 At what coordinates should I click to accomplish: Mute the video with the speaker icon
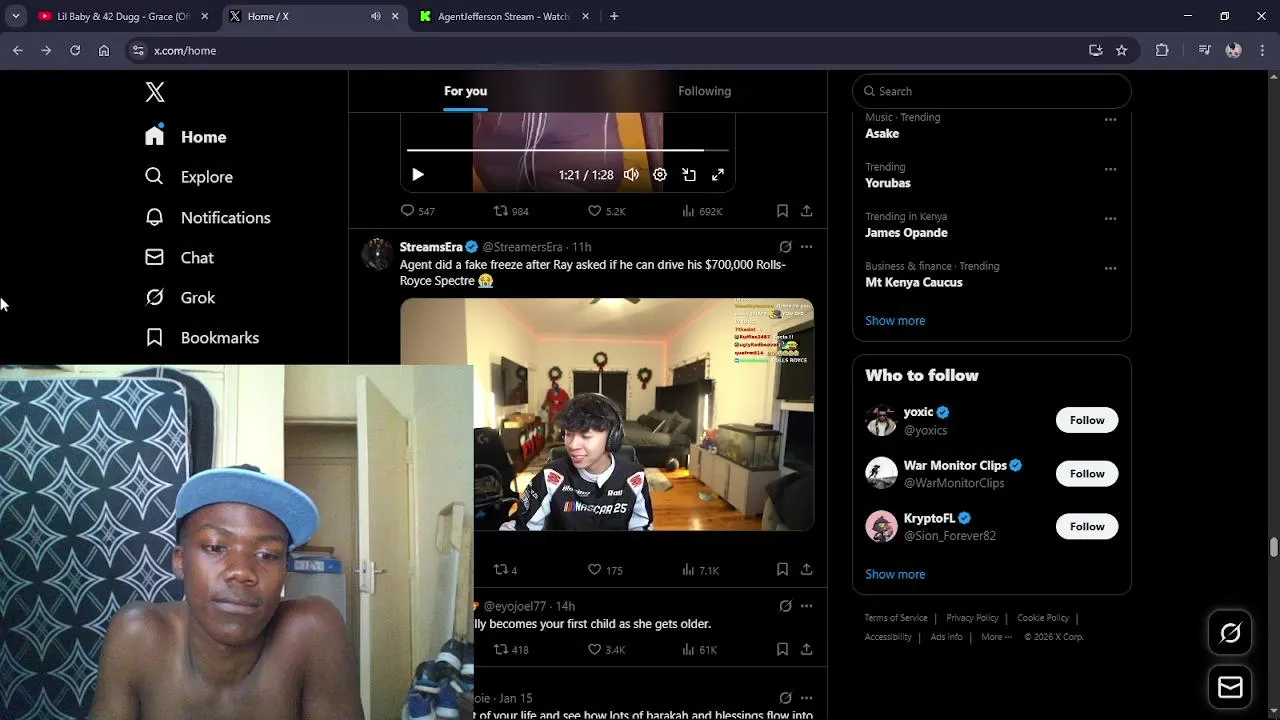coord(631,175)
